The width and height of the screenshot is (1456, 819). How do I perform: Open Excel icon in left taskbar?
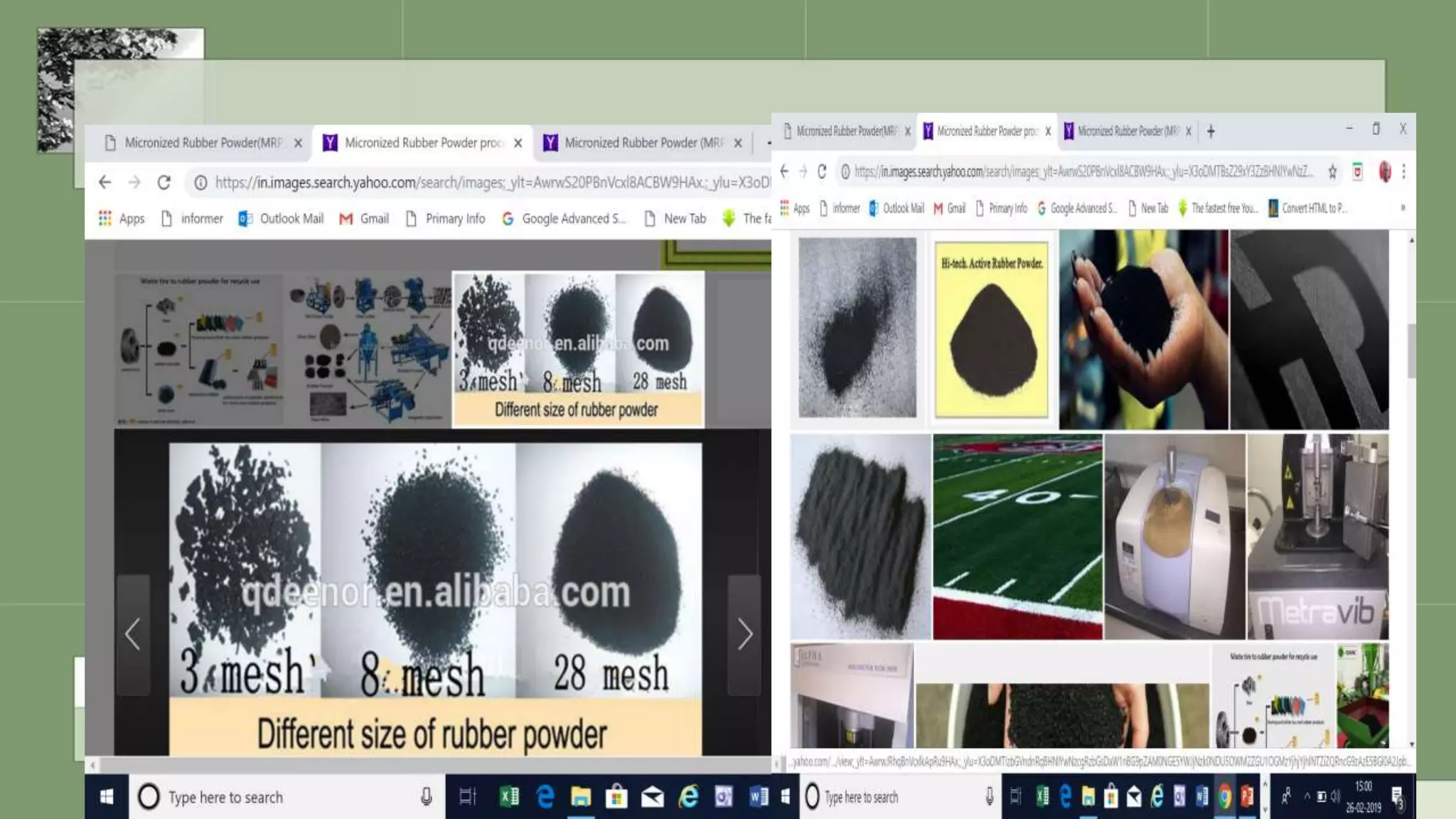pos(509,797)
